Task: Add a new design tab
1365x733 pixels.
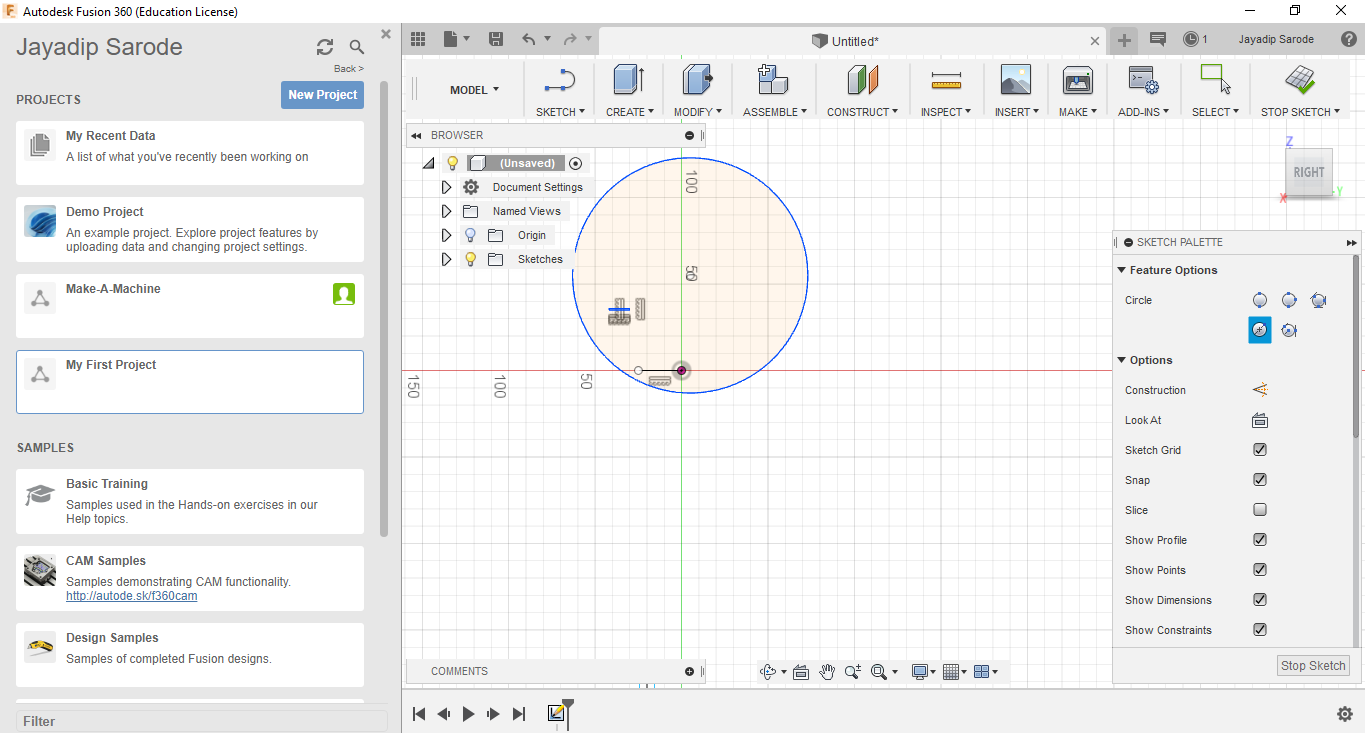Action: click(1125, 40)
